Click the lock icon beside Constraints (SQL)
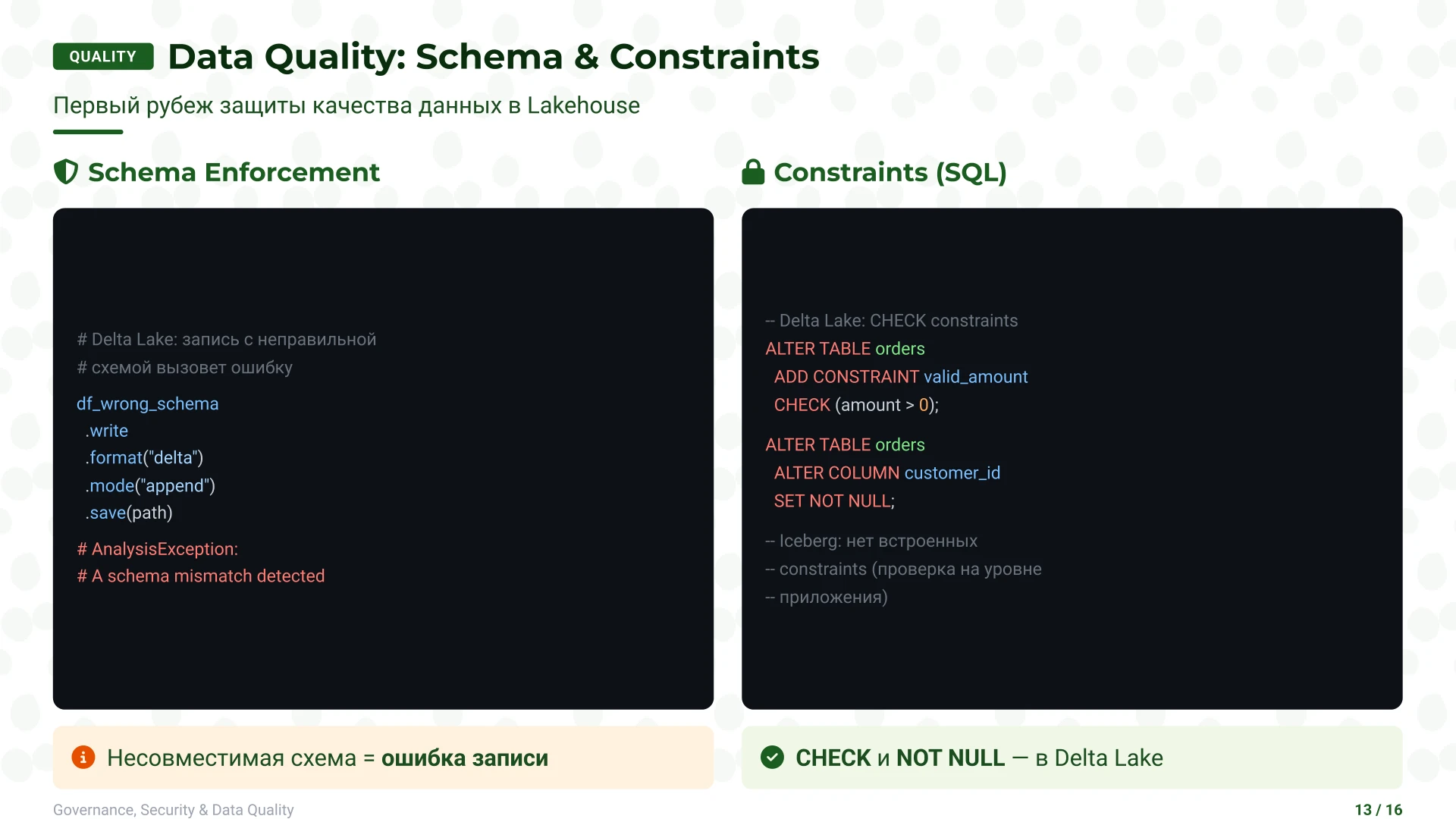 [752, 172]
